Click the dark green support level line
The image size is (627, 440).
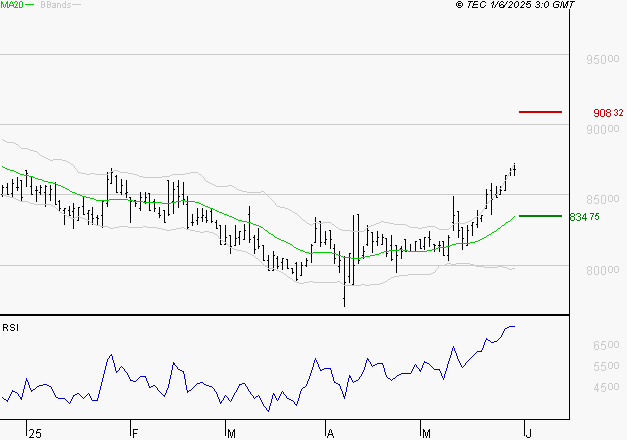point(540,216)
